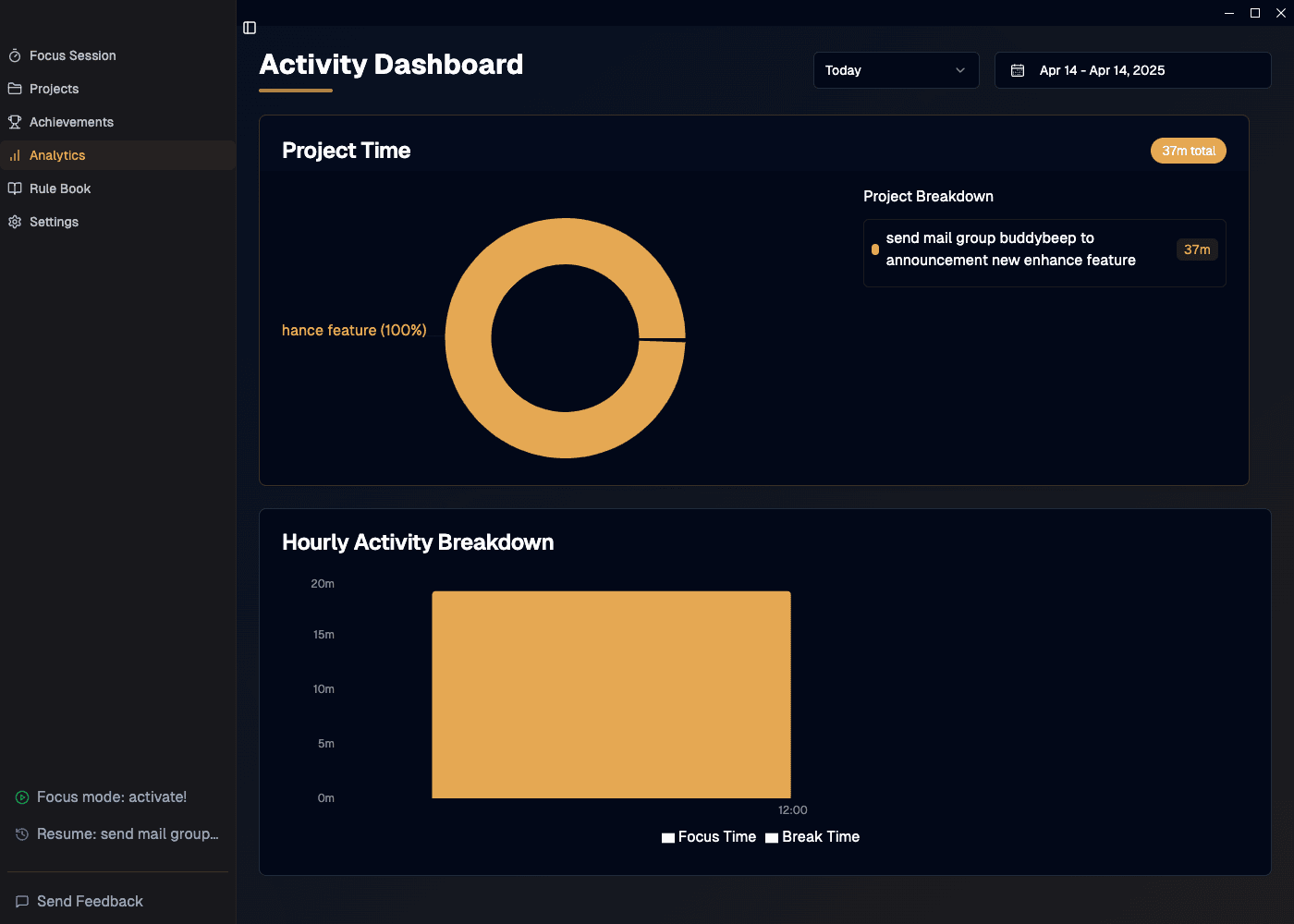Open the Apr 14 date range picker
The image size is (1294, 924).
click(x=1132, y=70)
